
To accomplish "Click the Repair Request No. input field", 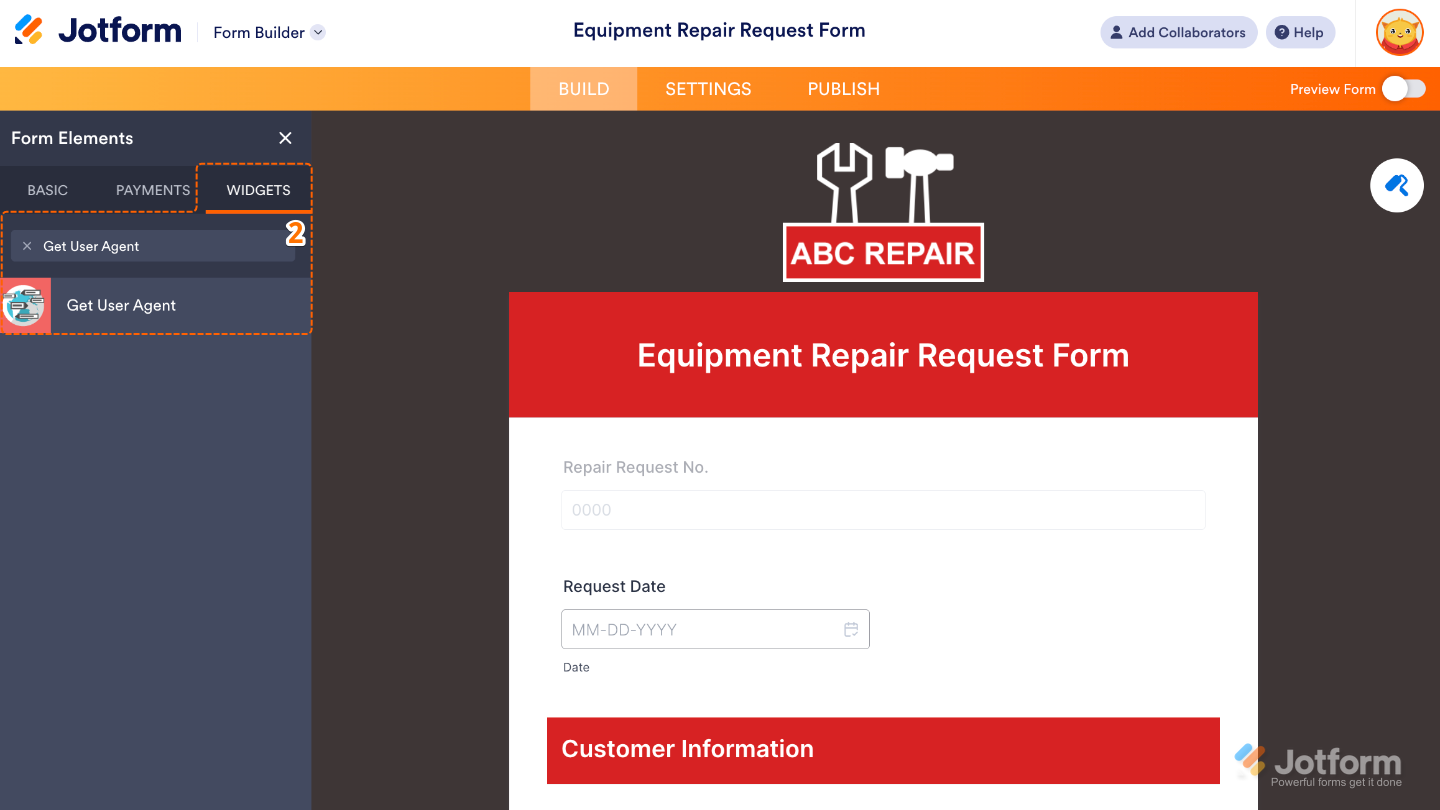I will (x=883, y=510).
